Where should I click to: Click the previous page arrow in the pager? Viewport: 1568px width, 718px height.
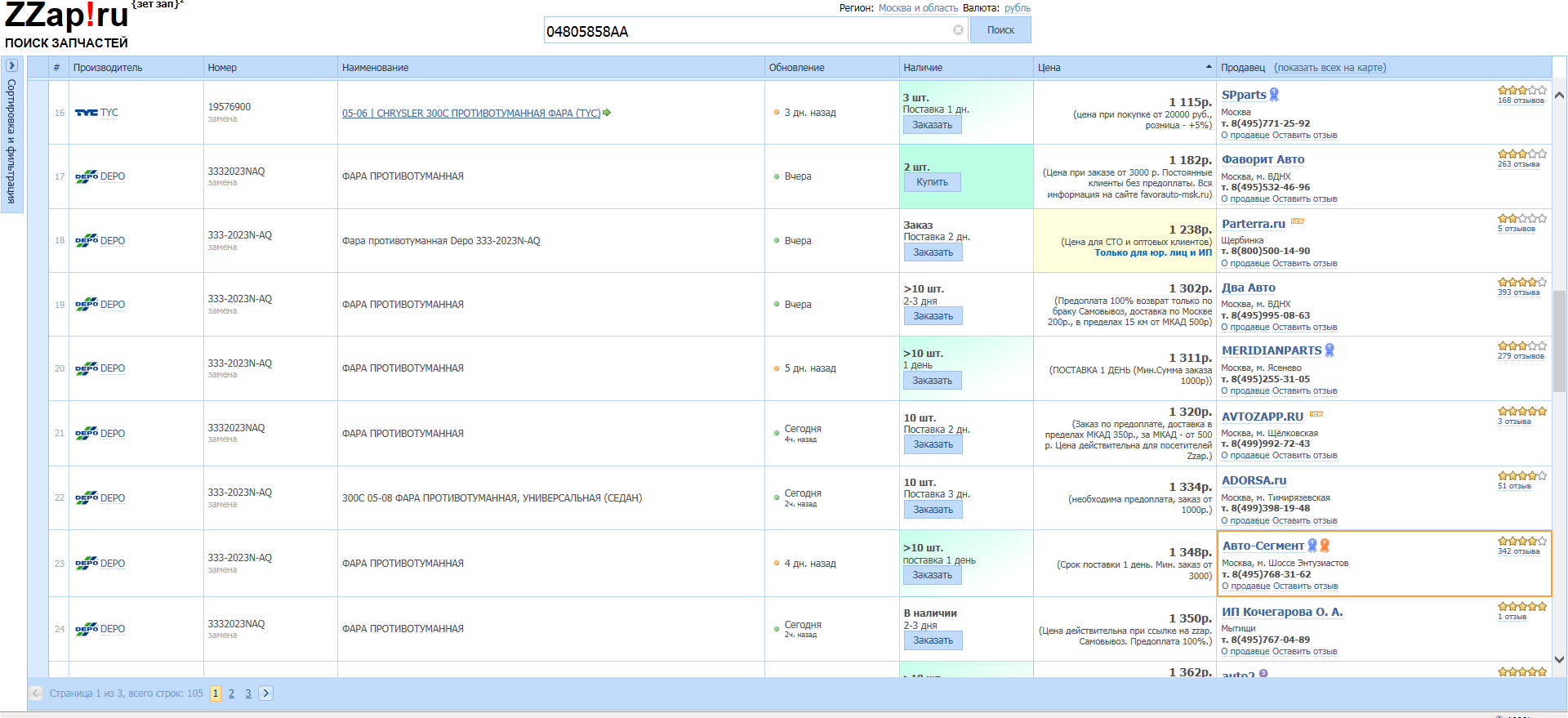[x=35, y=693]
